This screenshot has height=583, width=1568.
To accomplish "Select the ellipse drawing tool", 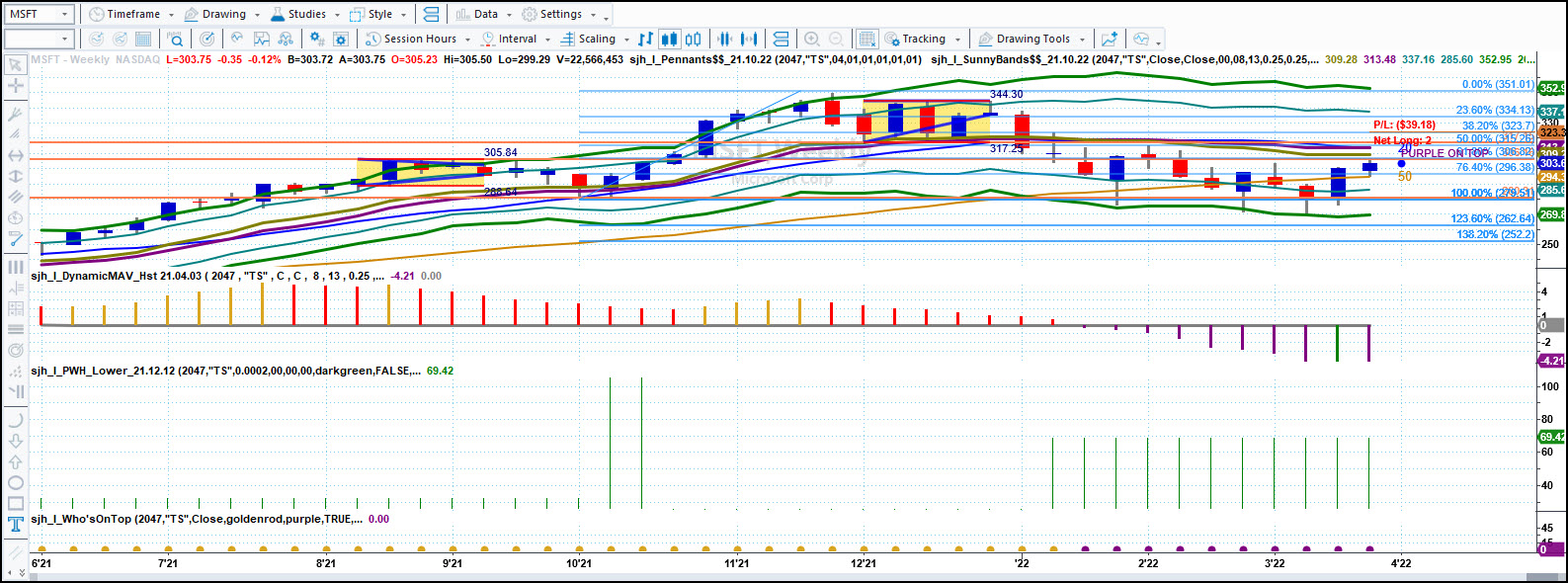I will point(15,483).
